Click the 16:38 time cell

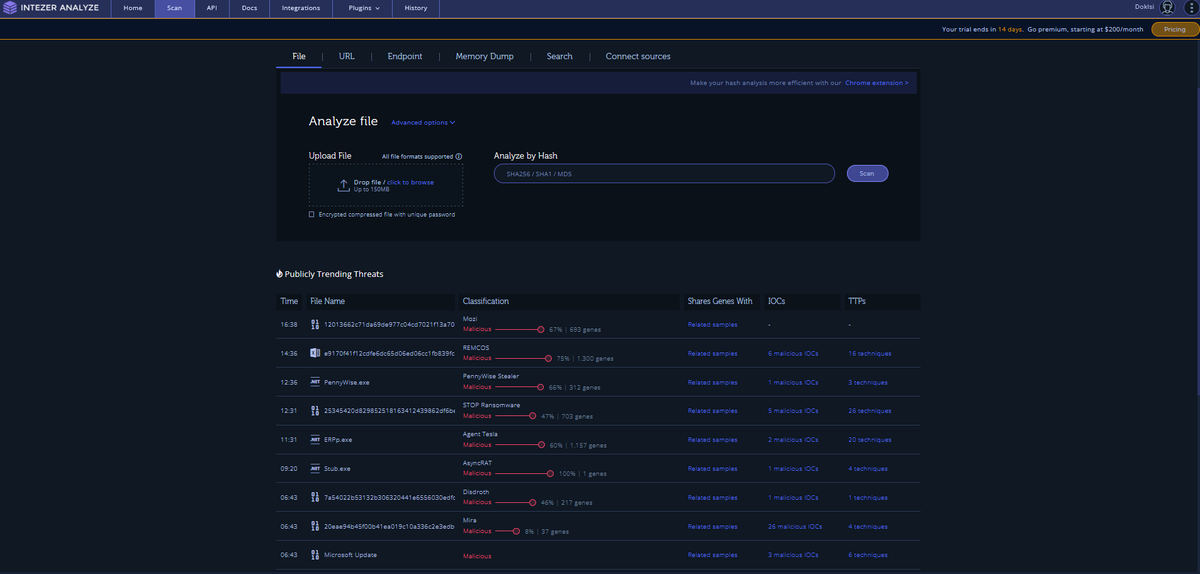coord(289,324)
